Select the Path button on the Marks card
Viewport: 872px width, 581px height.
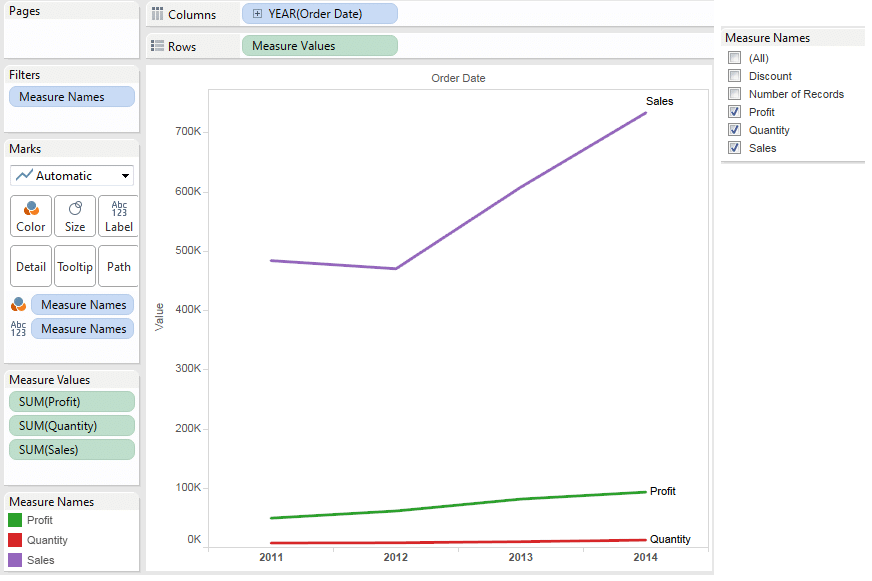pyautogui.click(x=118, y=266)
